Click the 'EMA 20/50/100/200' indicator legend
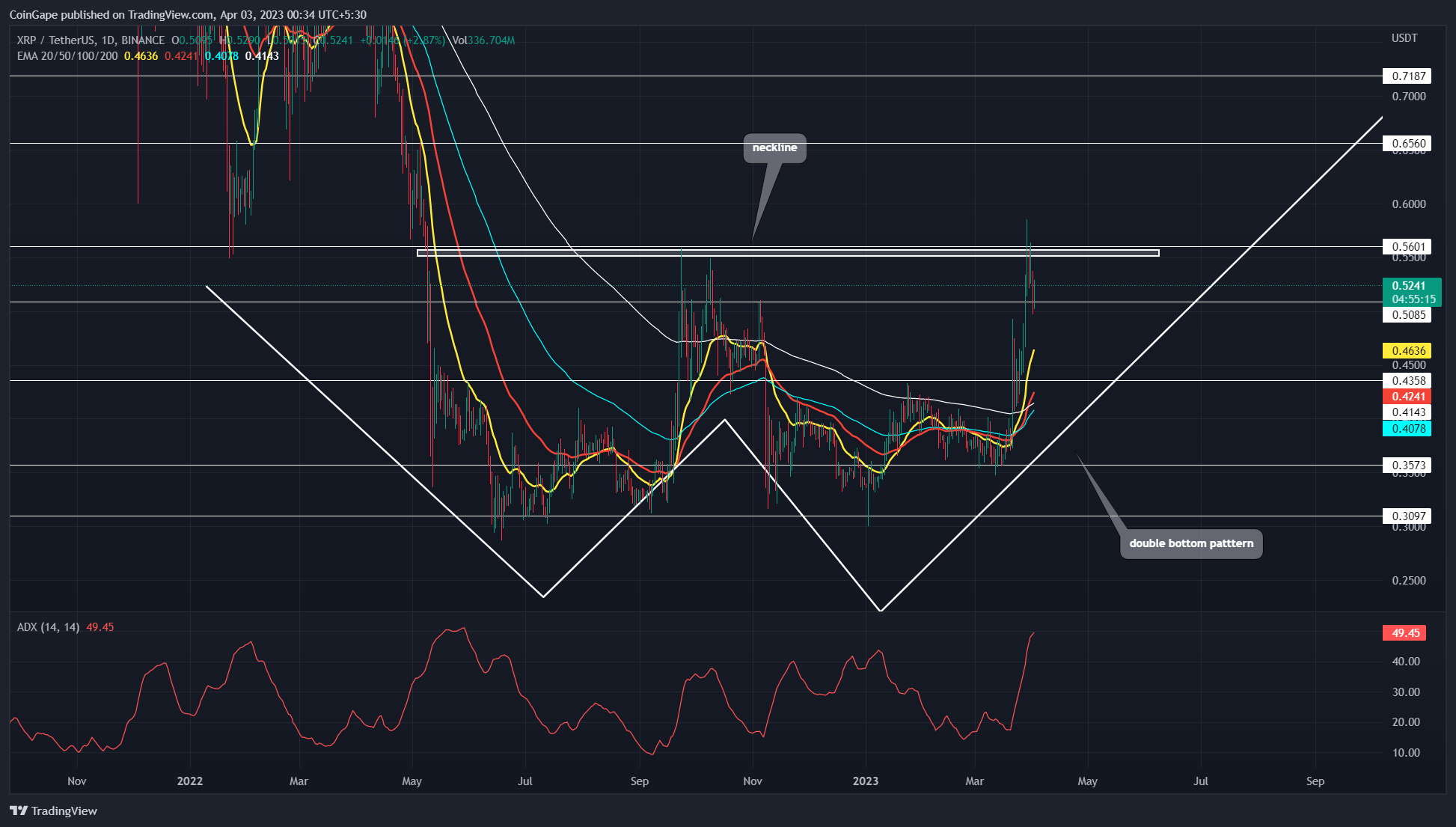Viewport: 1456px width, 827px height. pyautogui.click(x=67, y=56)
